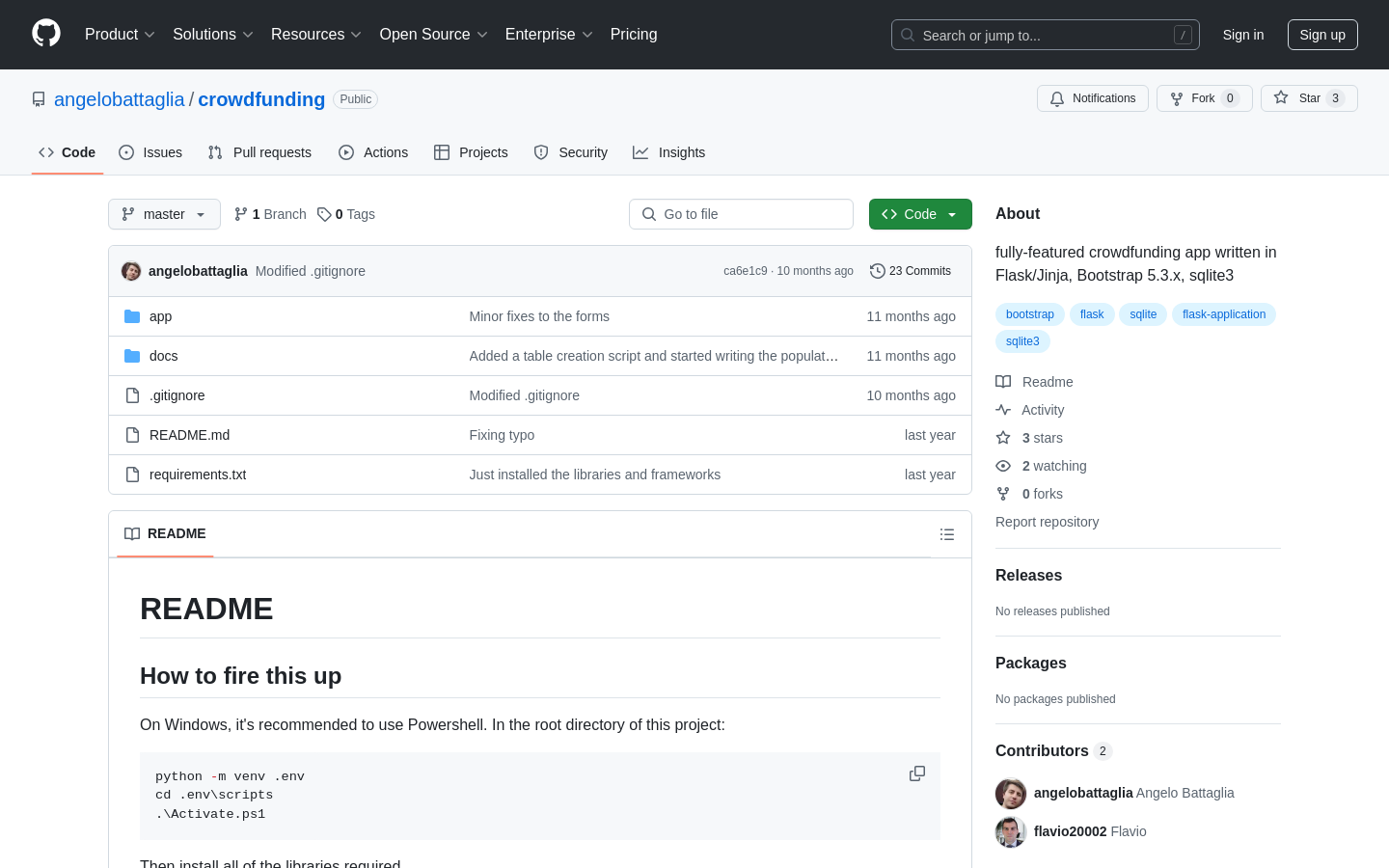Open the master branch selector
The width and height of the screenshot is (1389, 868).
pyautogui.click(x=164, y=214)
